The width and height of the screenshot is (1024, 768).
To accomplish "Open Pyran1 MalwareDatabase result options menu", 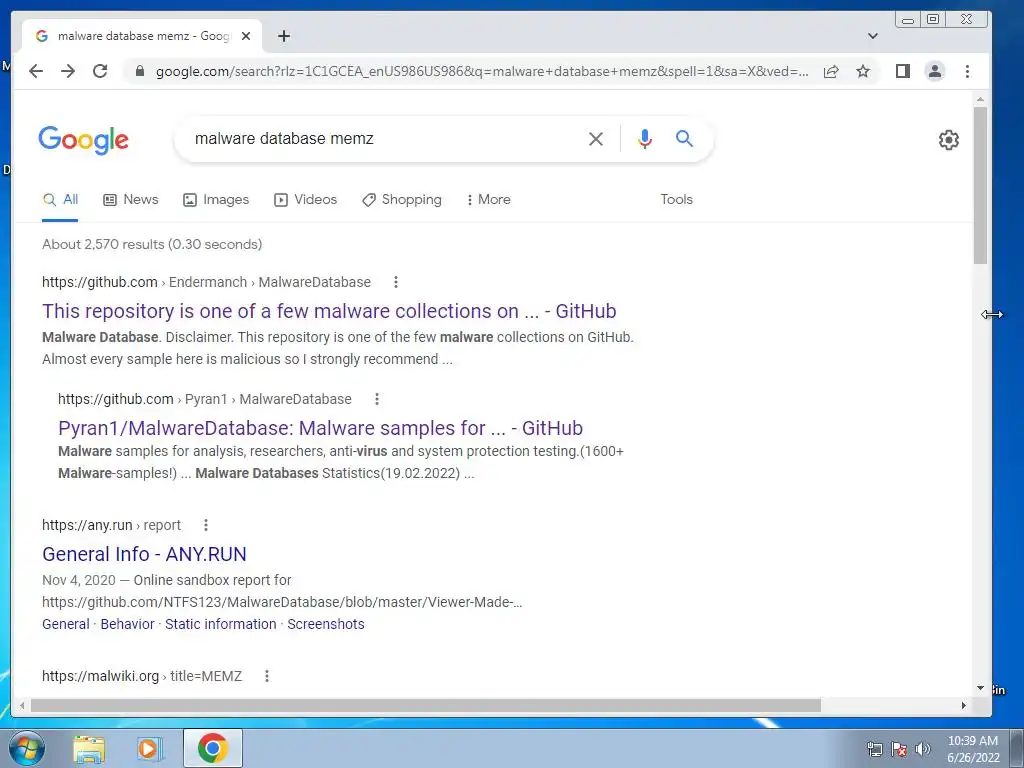I will [x=377, y=399].
